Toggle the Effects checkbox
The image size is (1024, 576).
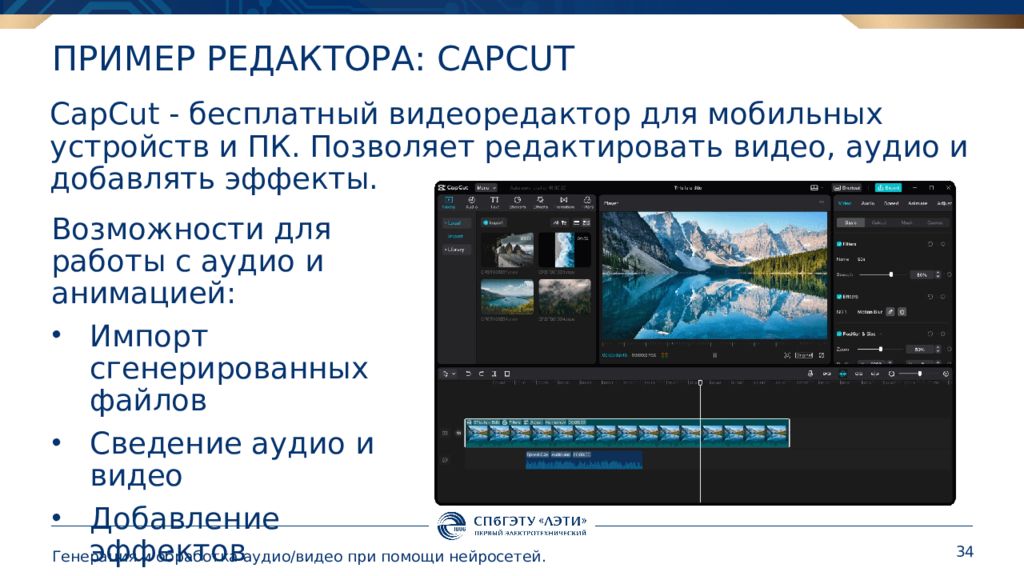click(839, 296)
